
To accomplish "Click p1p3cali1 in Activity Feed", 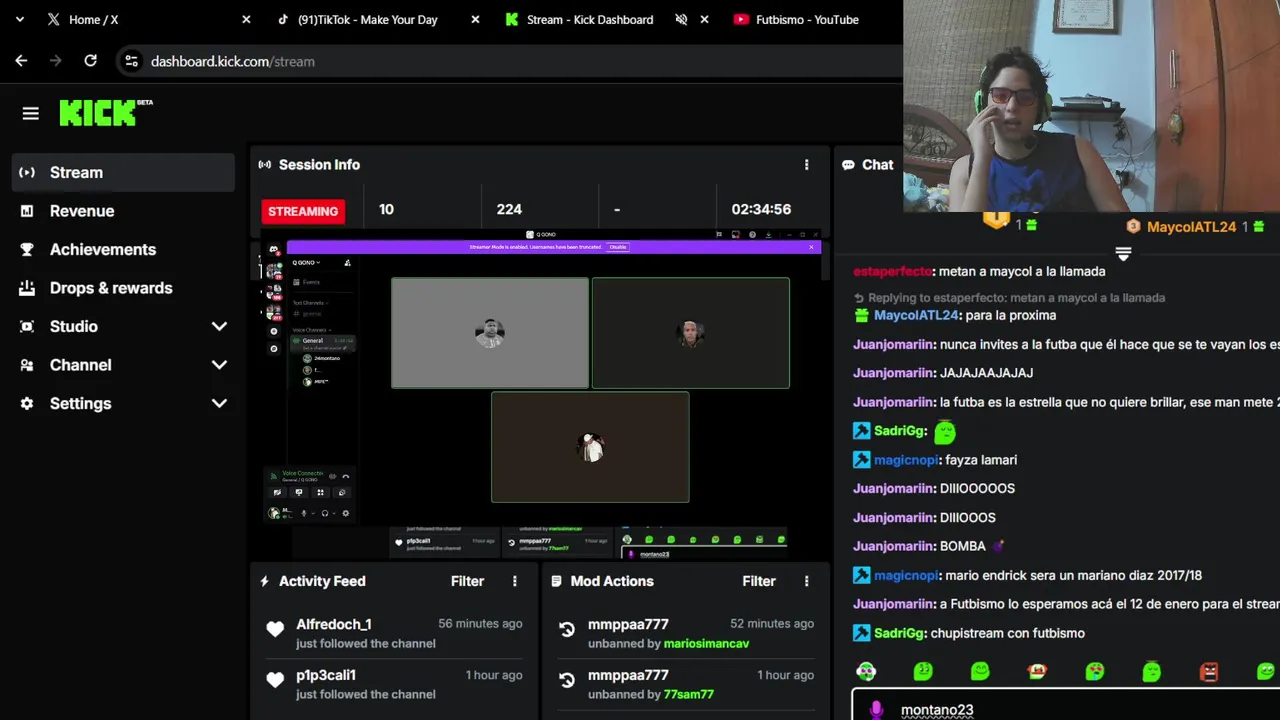I will (326, 675).
